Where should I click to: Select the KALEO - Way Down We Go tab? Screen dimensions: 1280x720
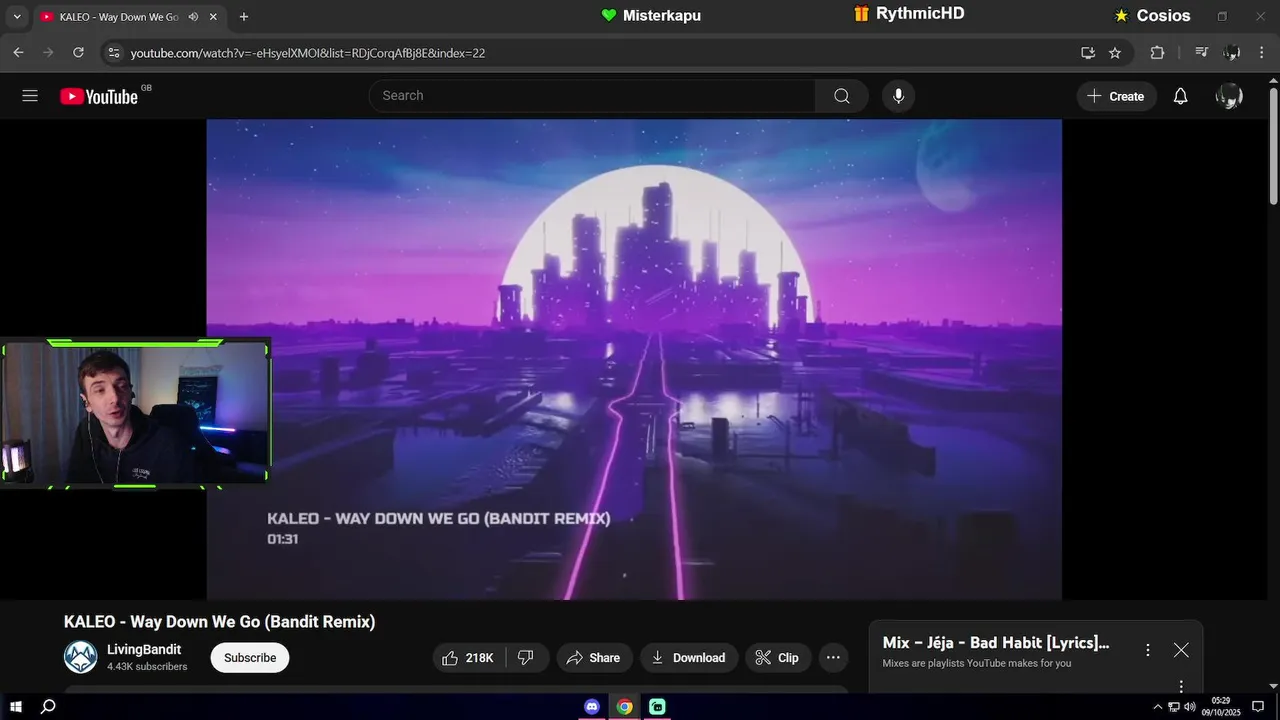118,17
